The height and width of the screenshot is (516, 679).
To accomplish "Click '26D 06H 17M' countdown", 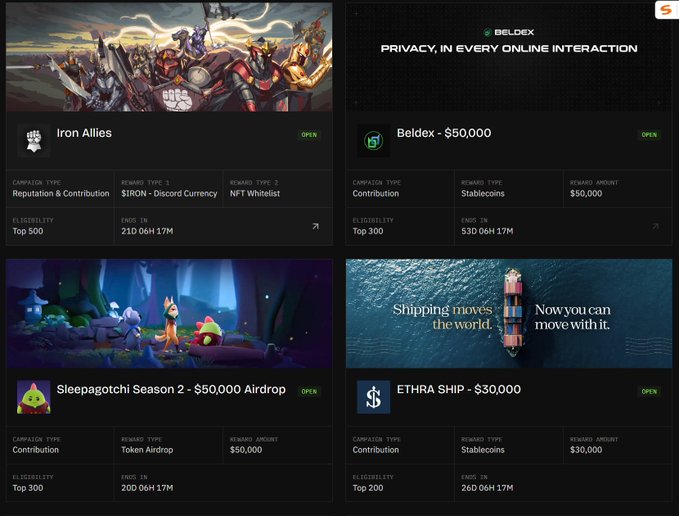I will click(487, 488).
